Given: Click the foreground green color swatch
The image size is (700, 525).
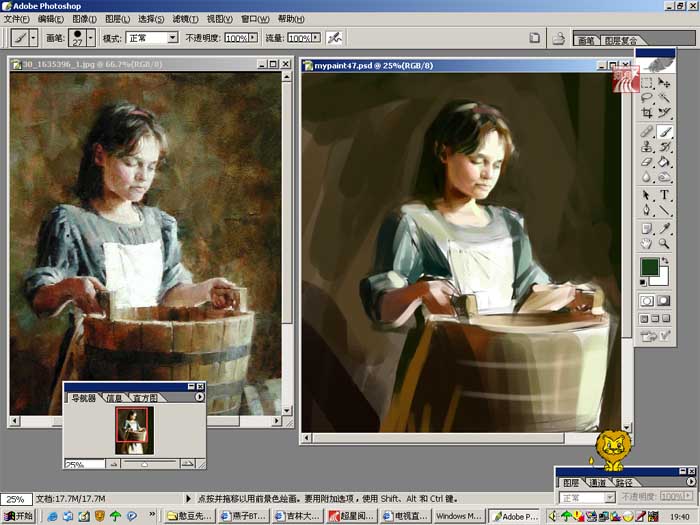Looking at the screenshot, I should pyautogui.click(x=649, y=267).
